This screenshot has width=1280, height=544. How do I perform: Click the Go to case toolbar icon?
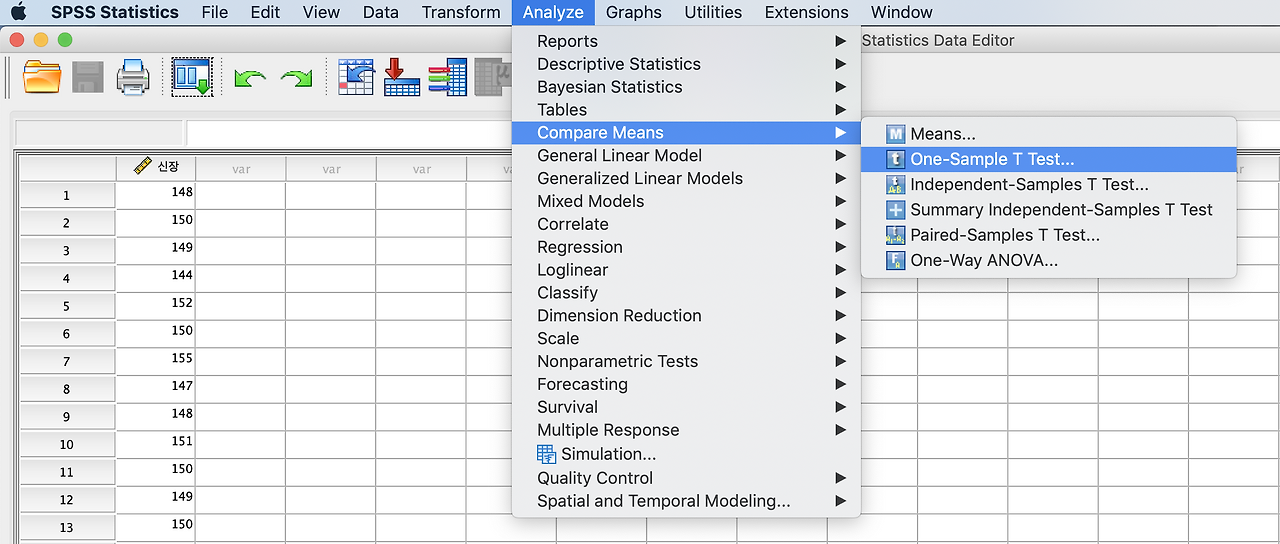[x=356, y=77]
